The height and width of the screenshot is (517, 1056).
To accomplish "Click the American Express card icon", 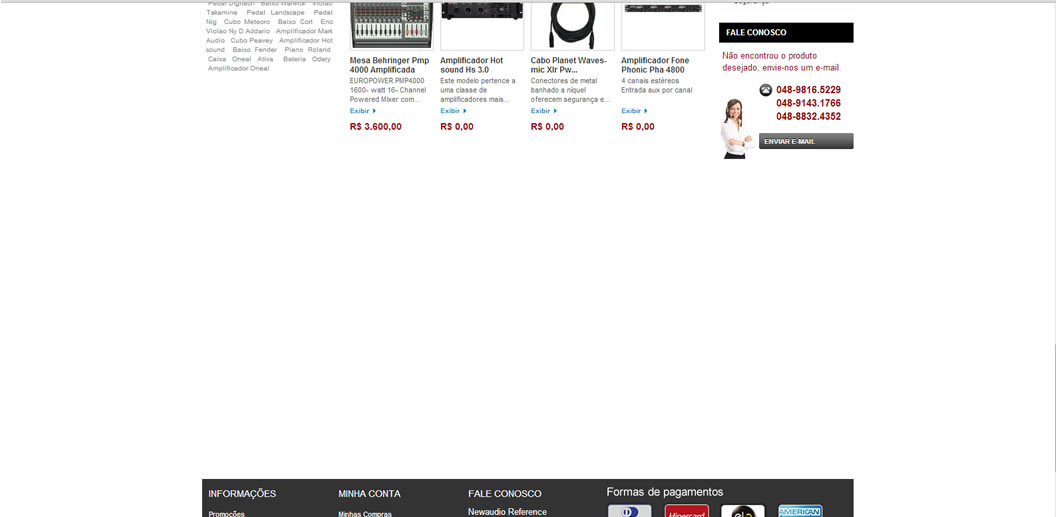I will coord(800,511).
